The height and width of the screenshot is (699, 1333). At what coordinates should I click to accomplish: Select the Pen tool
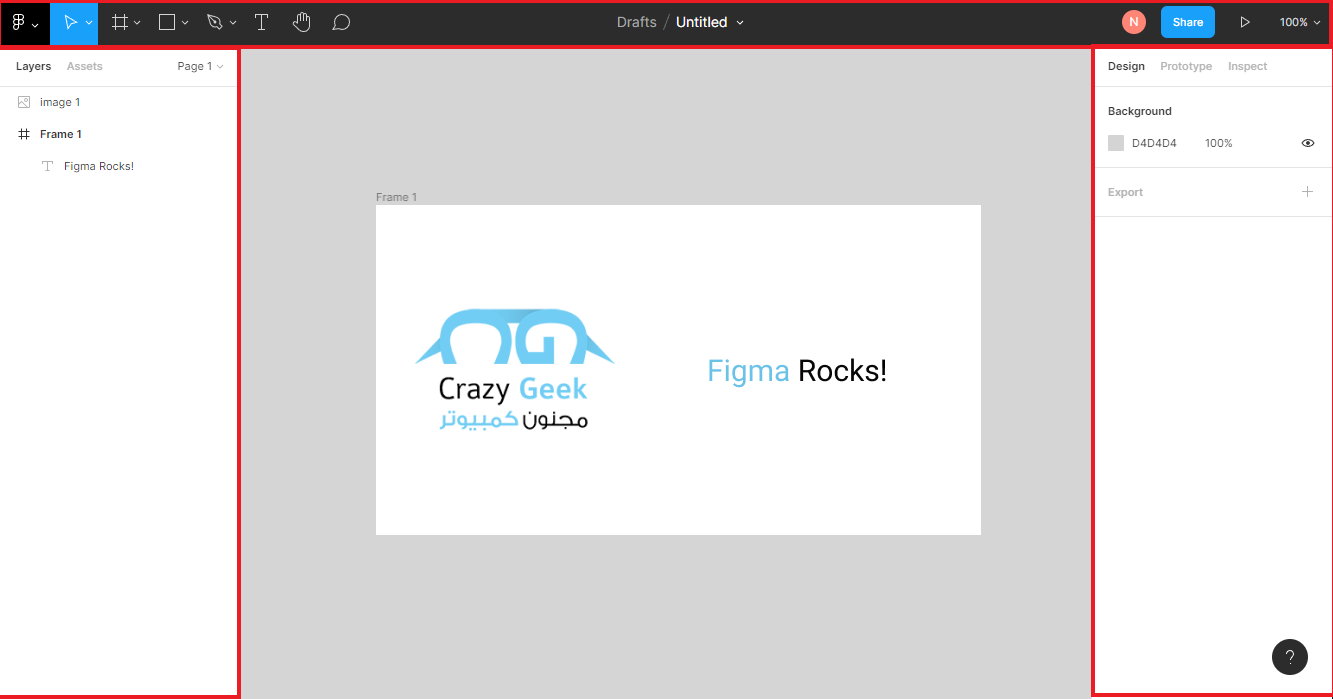pos(214,21)
